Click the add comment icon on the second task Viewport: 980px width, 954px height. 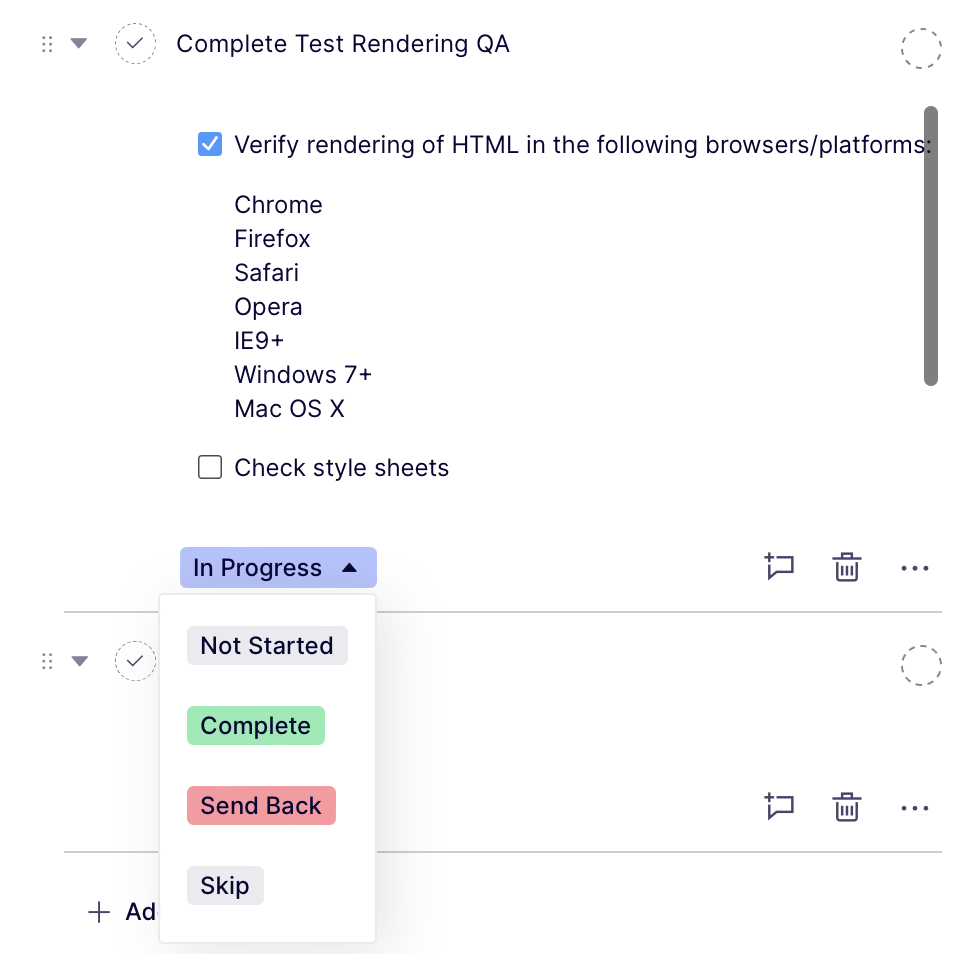pos(778,807)
